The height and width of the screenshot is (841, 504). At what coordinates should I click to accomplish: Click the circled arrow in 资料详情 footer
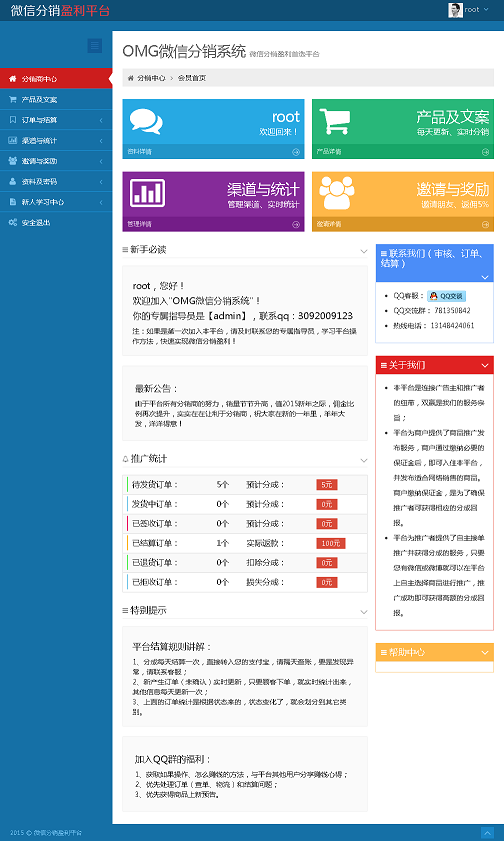click(x=295, y=152)
